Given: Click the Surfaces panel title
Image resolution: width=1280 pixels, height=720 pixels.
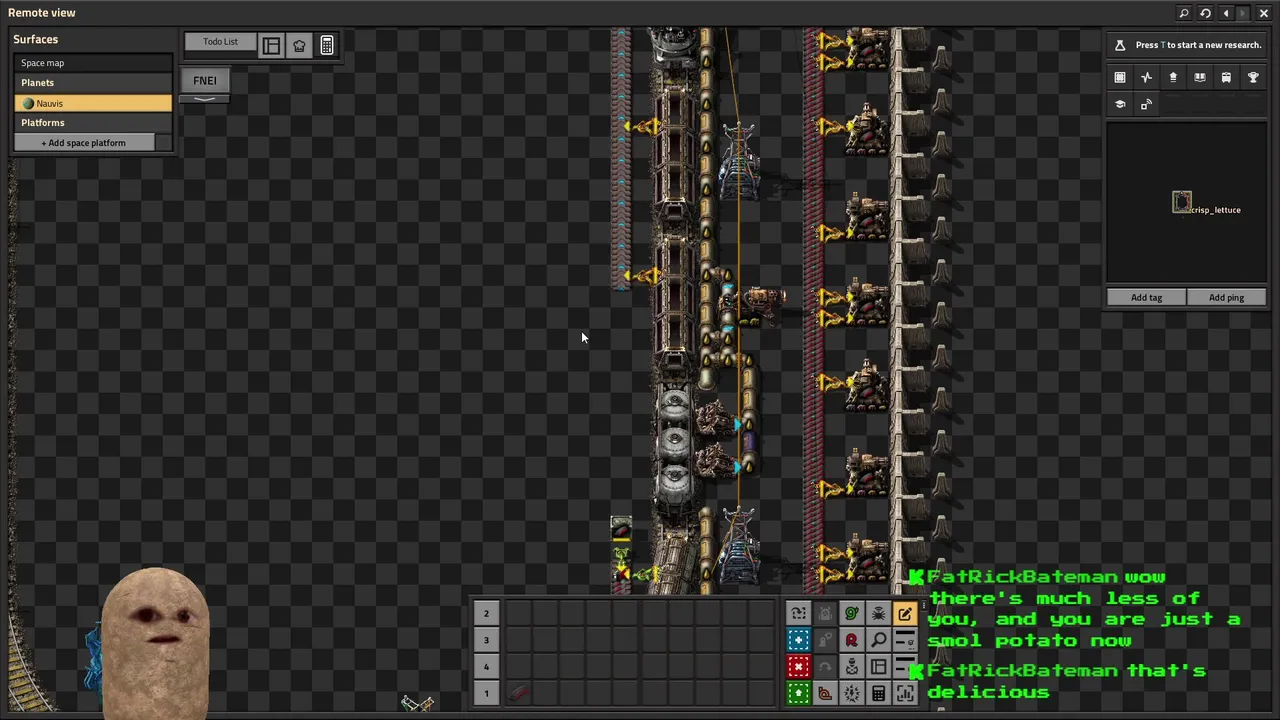Looking at the screenshot, I should [x=36, y=39].
